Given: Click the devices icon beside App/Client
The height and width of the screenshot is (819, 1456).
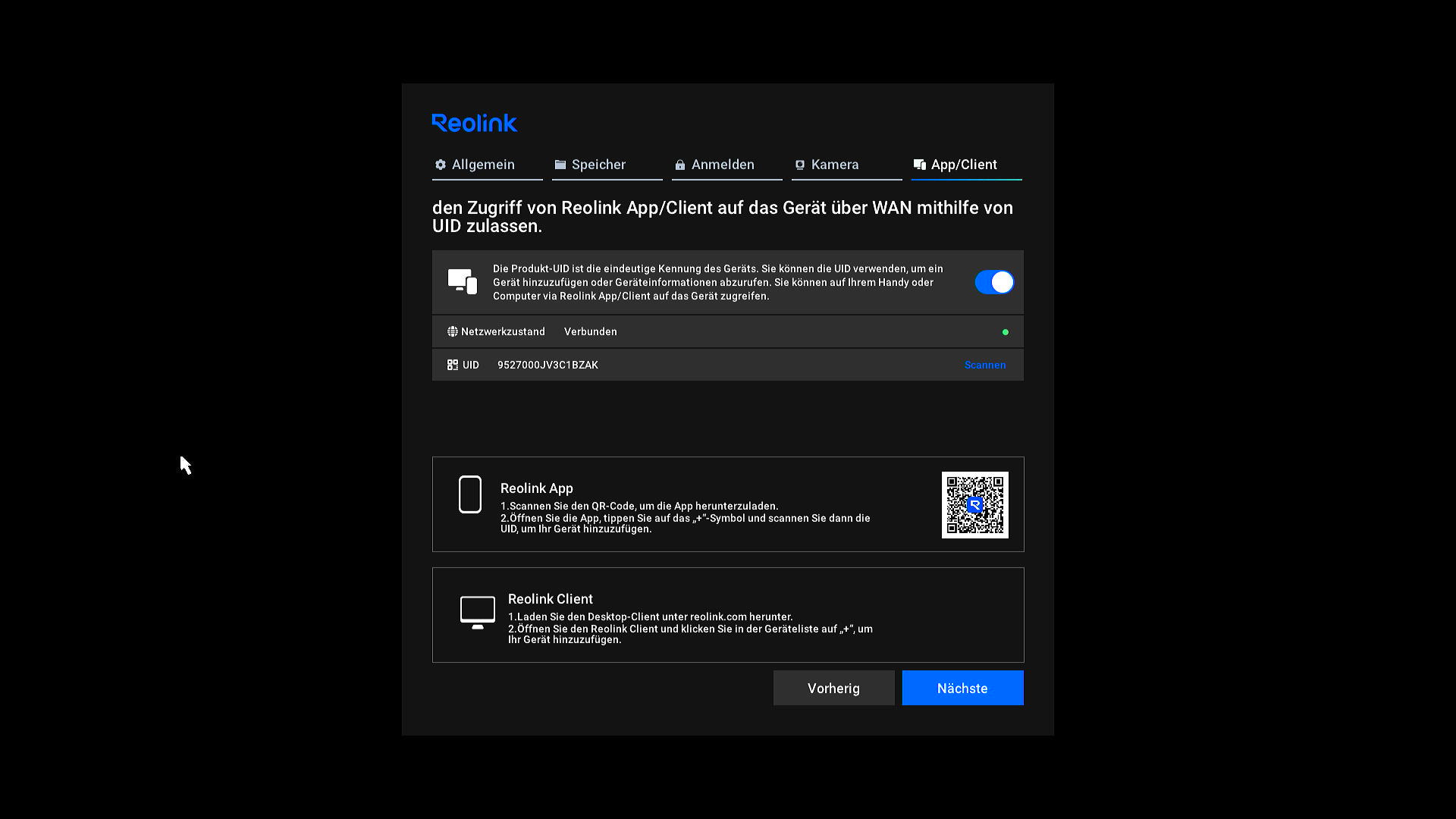Looking at the screenshot, I should (920, 165).
